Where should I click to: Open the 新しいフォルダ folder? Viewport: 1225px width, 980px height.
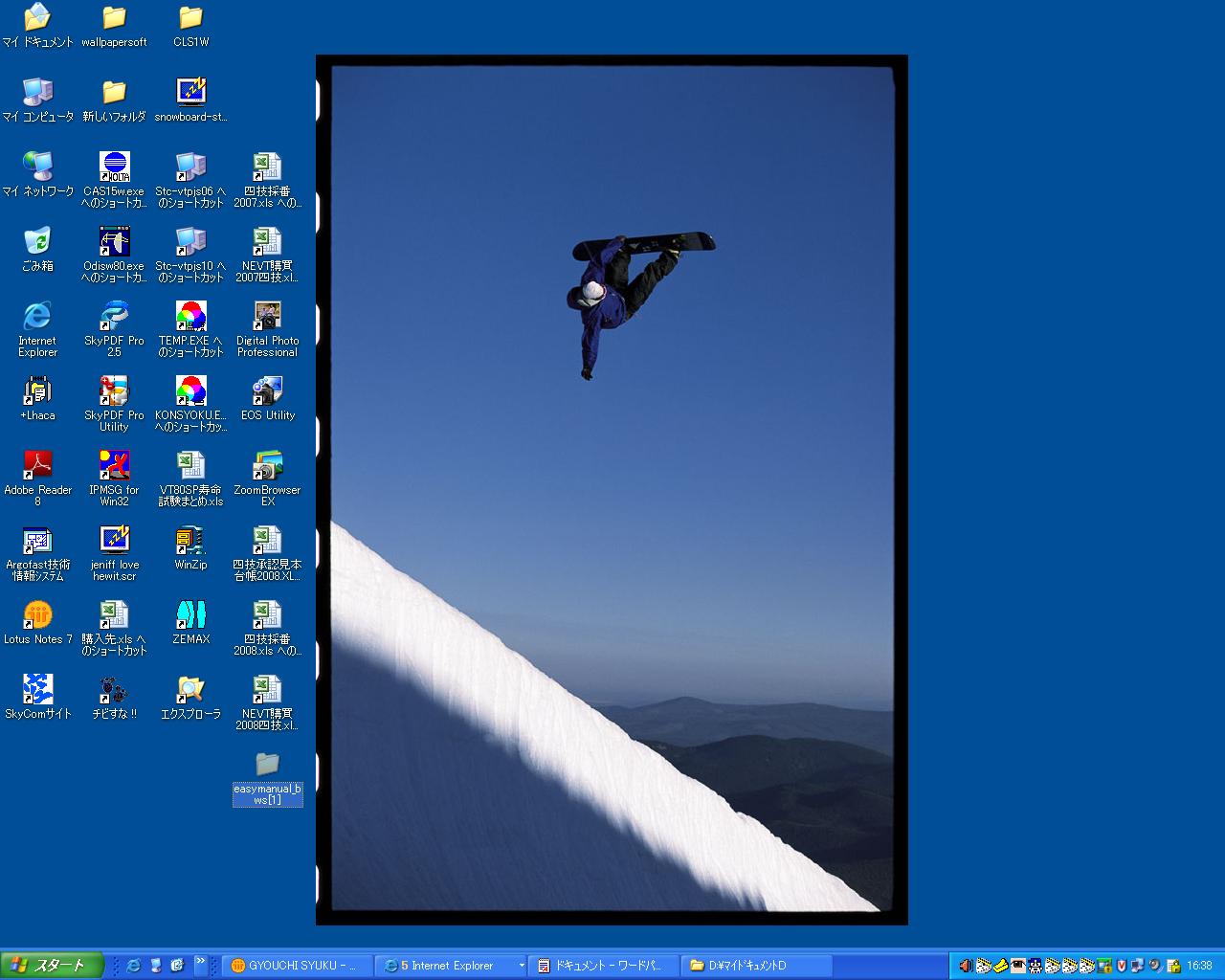(114, 100)
